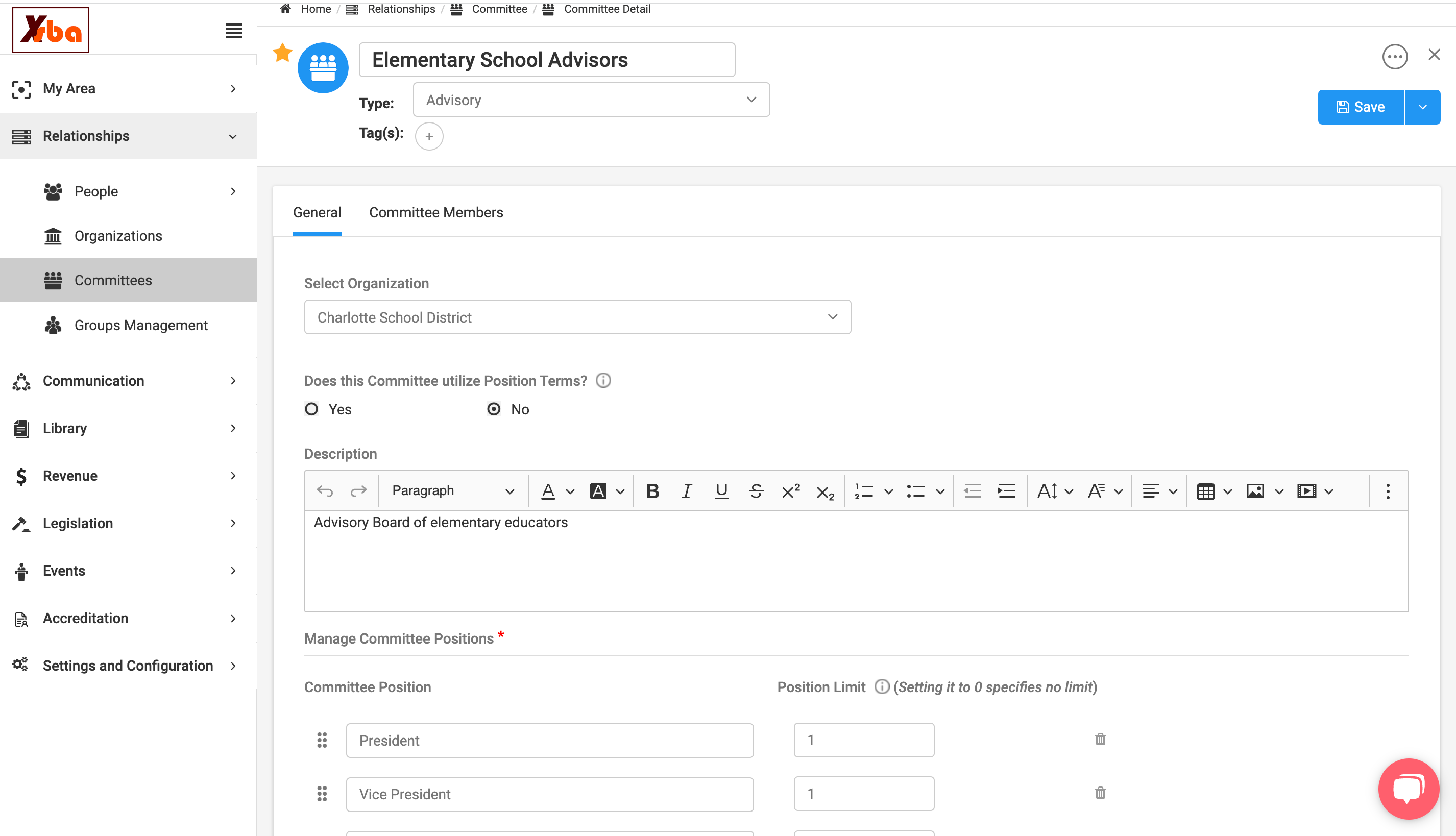Click the Superscript icon
This screenshot has height=836, width=1456.
click(x=791, y=491)
